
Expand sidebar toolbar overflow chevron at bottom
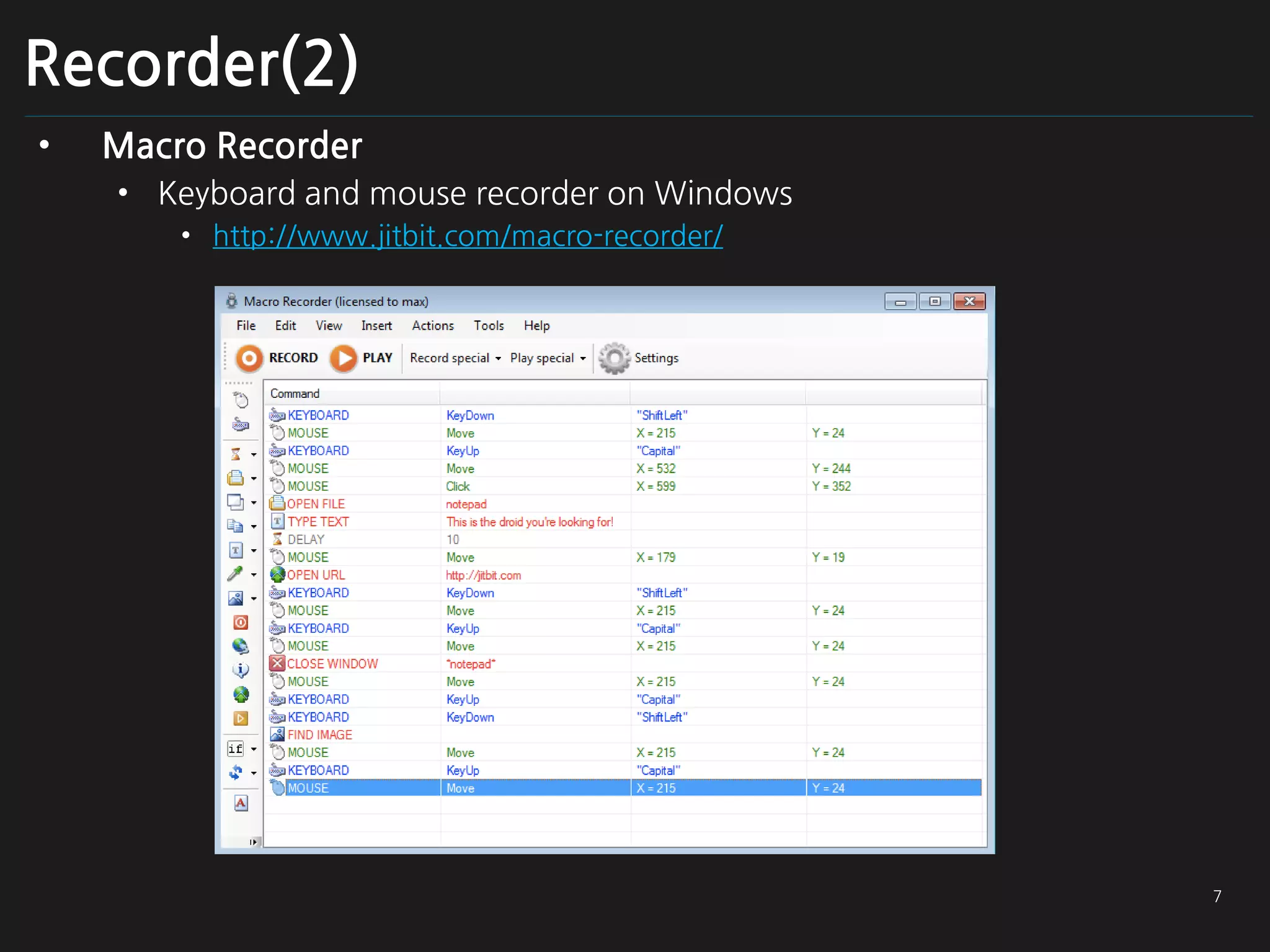(253, 842)
